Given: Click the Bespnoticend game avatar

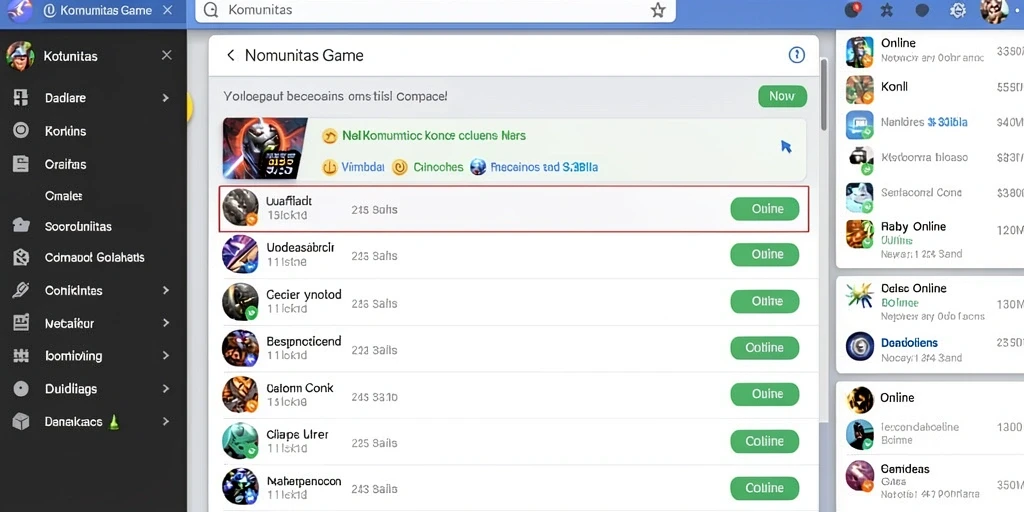Looking at the screenshot, I should pyautogui.click(x=240, y=348).
